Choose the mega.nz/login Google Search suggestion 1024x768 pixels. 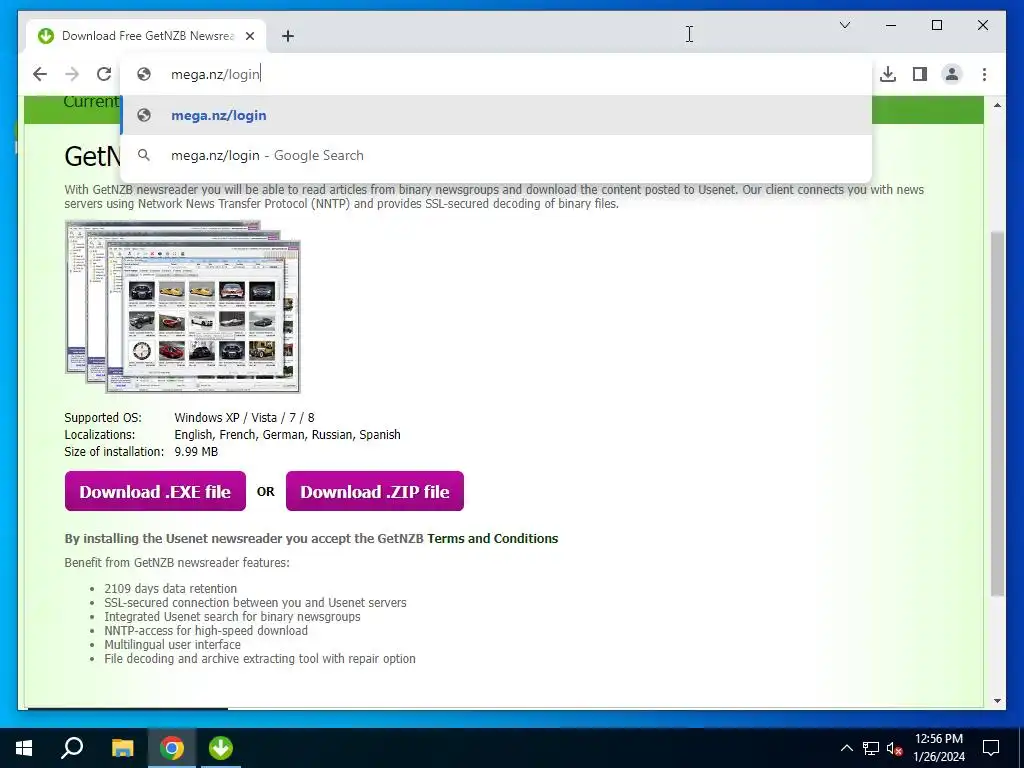(x=496, y=155)
